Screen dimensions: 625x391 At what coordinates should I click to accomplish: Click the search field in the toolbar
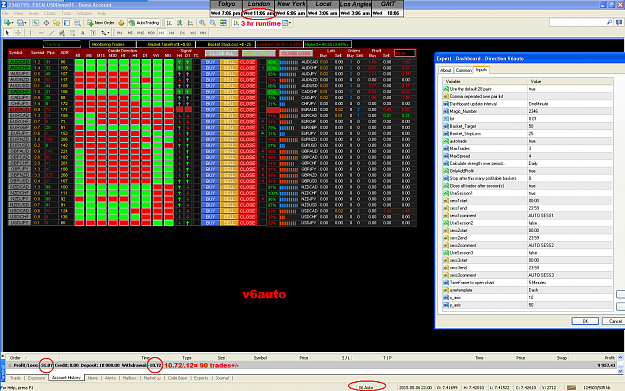pos(581,23)
